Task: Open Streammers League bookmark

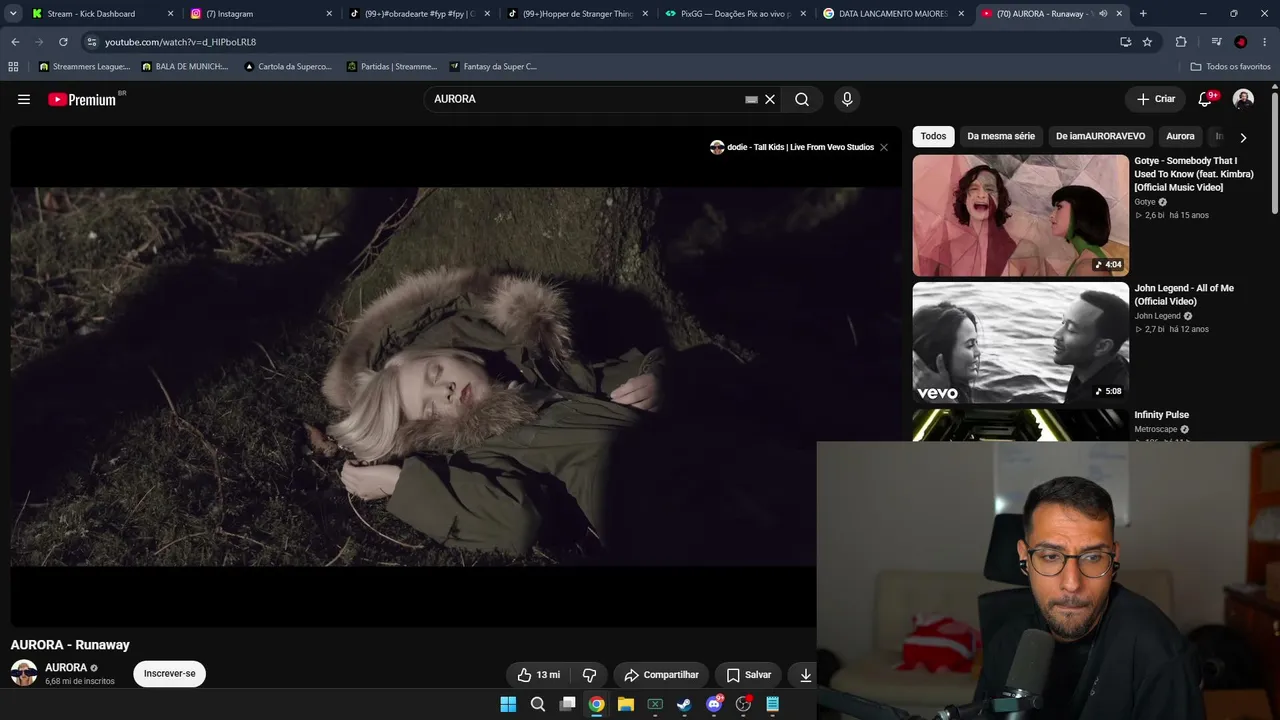Action: pyautogui.click(x=84, y=67)
